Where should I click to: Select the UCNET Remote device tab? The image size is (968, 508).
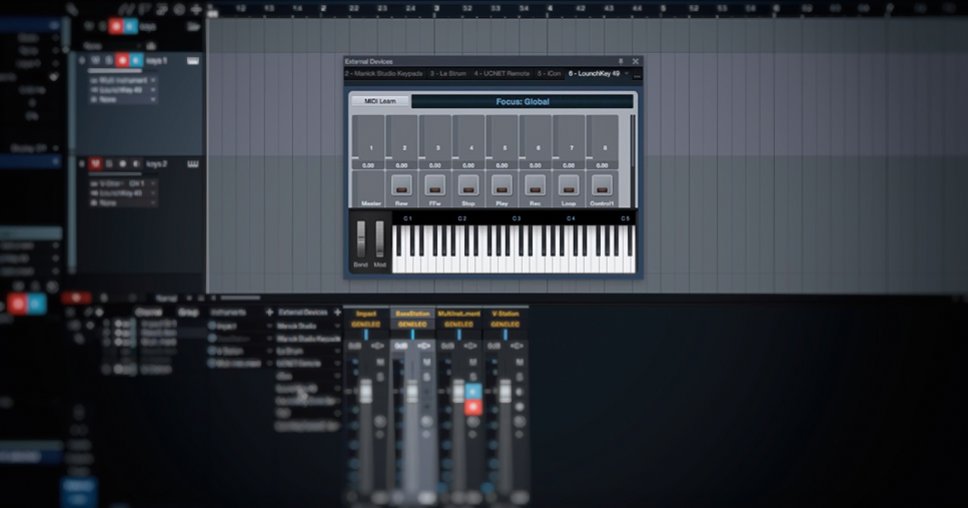pyautogui.click(x=503, y=74)
